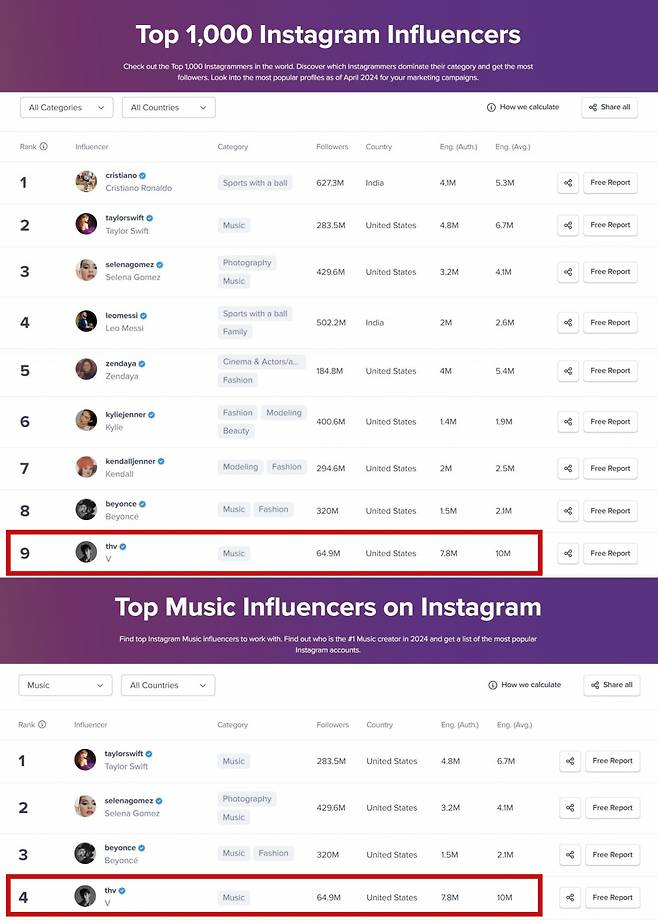The width and height of the screenshot is (658, 921).
Task: Click Free Report for Leo Messi
Action: coord(610,322)
